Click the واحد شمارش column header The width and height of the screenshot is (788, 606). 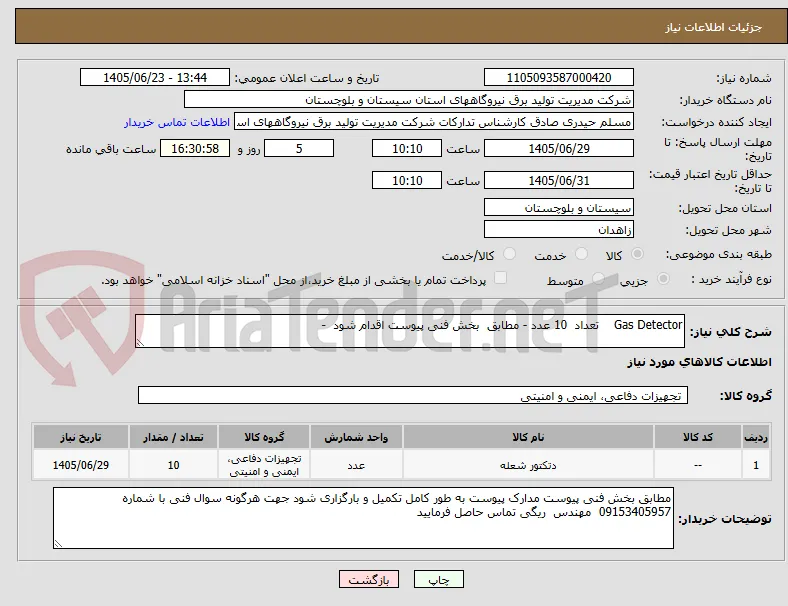coord(356,437)
